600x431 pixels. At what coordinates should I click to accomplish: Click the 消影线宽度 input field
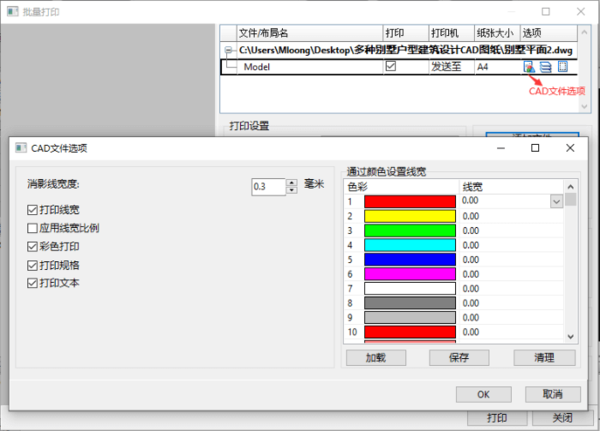point(267,186)
